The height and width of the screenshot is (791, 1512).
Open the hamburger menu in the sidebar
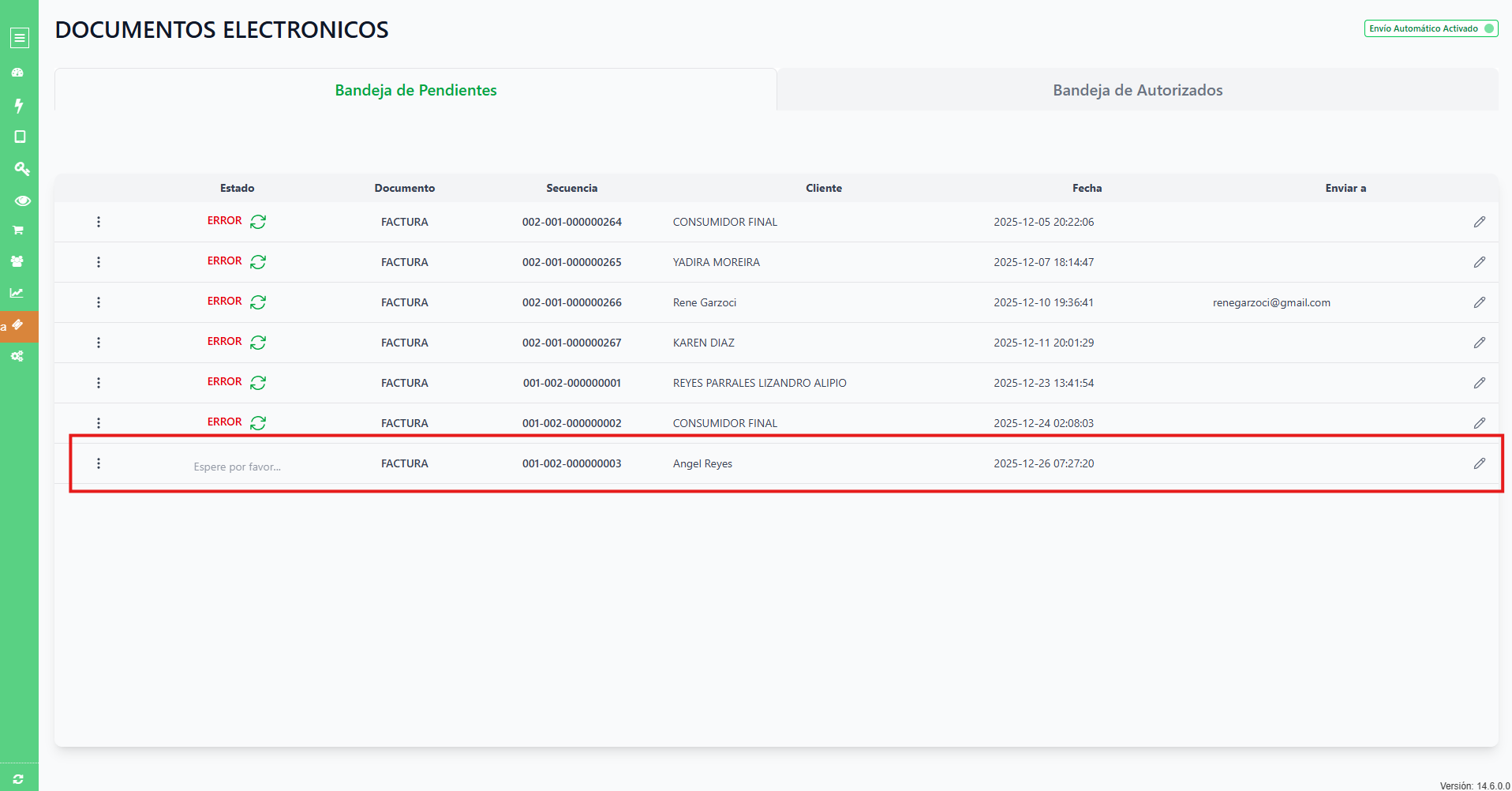20,37
